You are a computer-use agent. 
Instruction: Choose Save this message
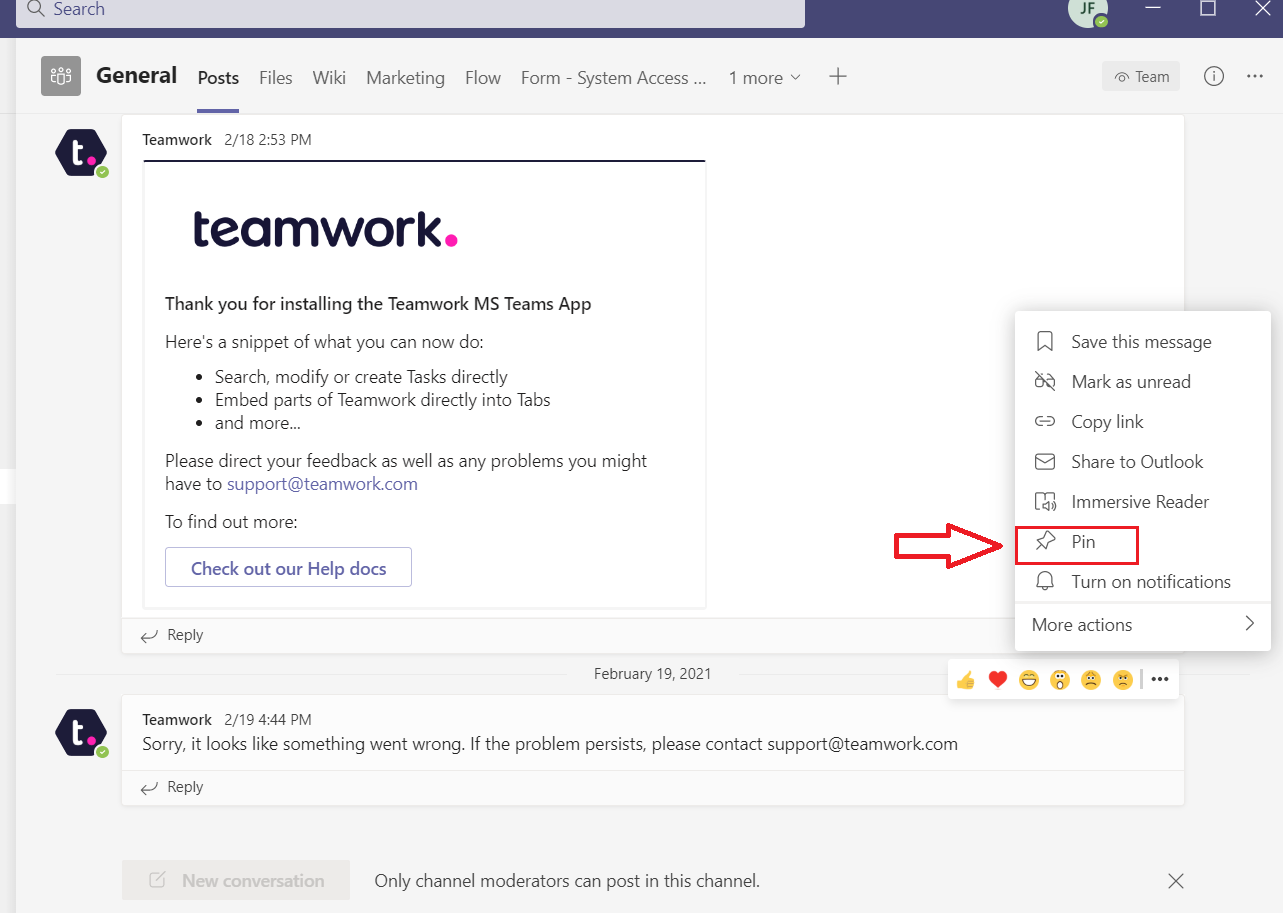(1142, 341)
